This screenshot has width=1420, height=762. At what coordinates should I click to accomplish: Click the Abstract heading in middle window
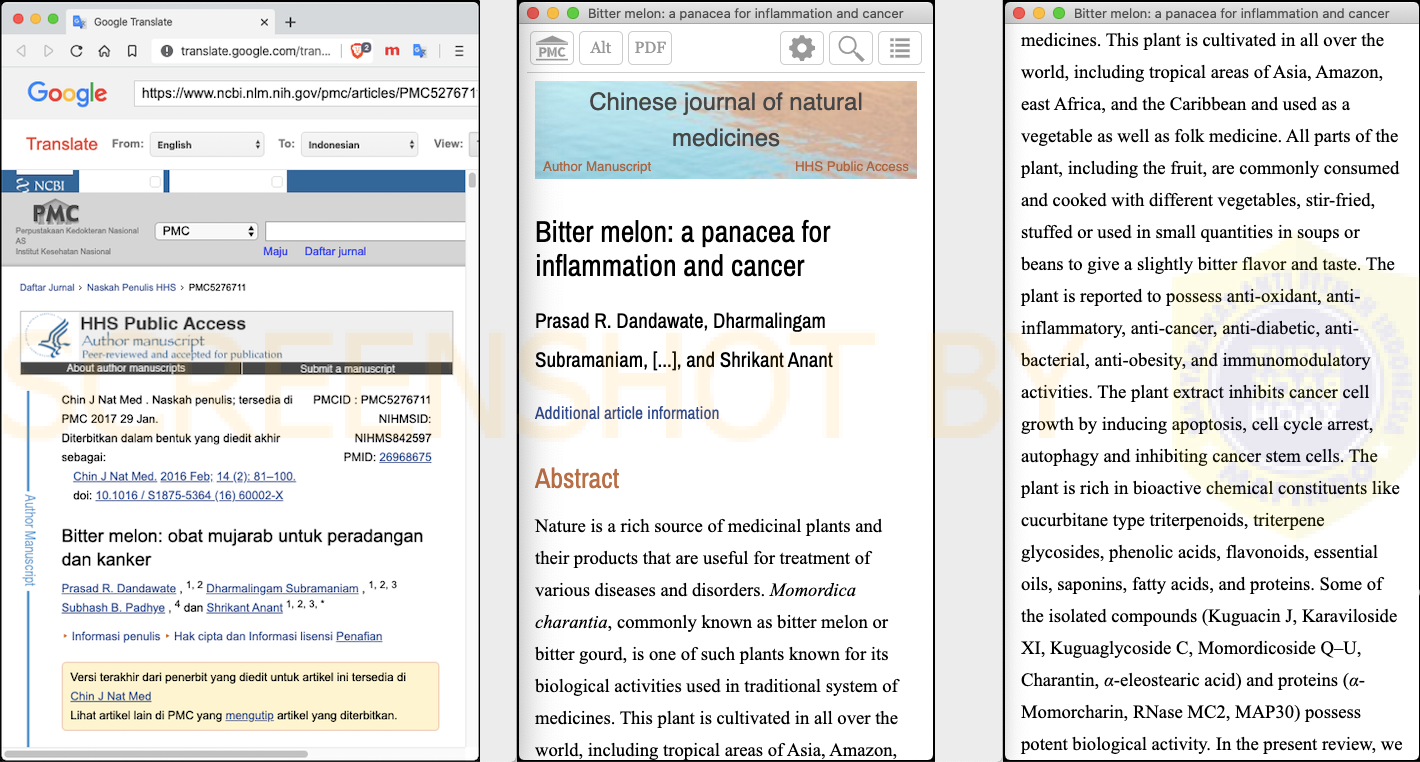pyautogui.click(x=577, y=478)
